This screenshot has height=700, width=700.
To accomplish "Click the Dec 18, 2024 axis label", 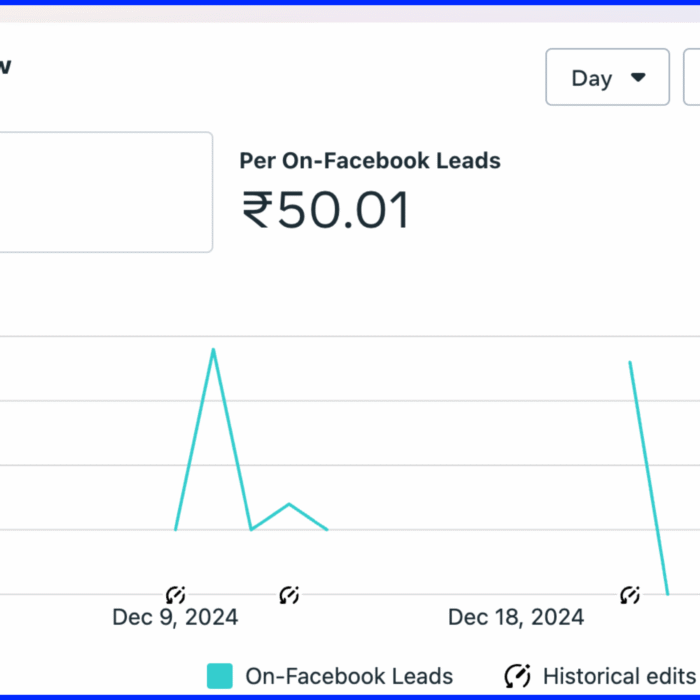I will click(516, 617).
